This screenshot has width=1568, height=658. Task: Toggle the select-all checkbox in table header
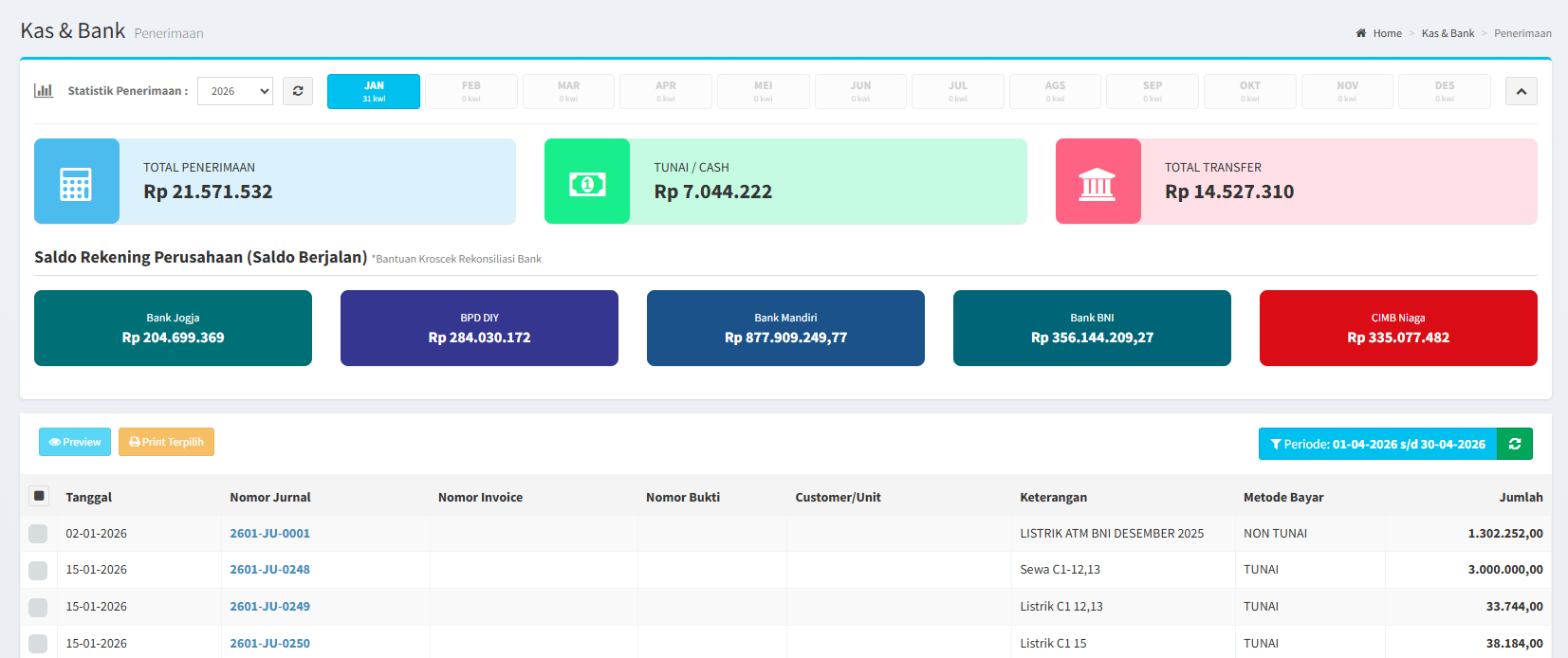[x=39, y=496]
